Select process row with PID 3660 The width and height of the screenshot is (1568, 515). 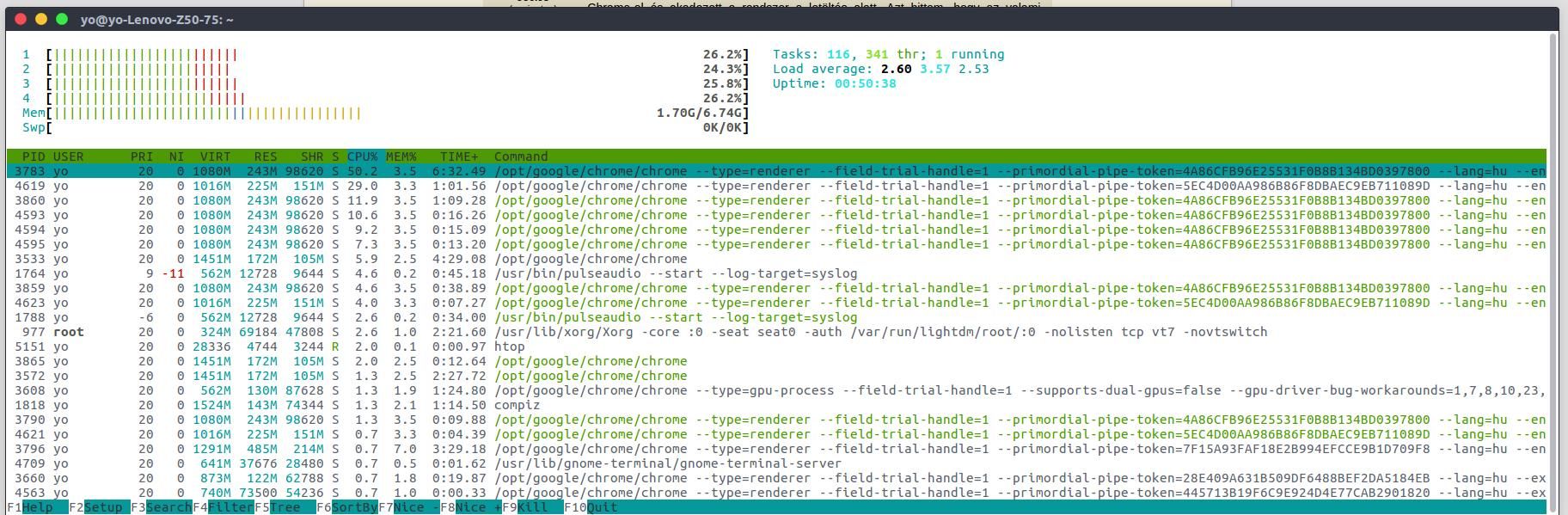click(x=776, y=478)
